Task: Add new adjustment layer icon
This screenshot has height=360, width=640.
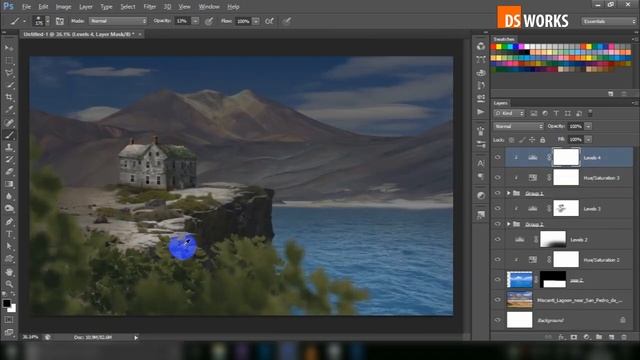Action: [587, 337]
